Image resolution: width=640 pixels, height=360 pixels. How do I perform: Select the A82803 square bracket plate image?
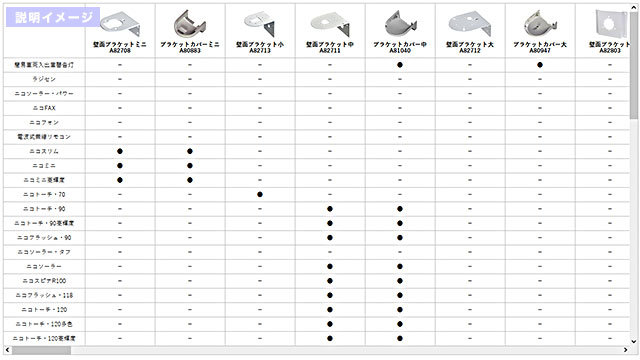click(611, 24)
